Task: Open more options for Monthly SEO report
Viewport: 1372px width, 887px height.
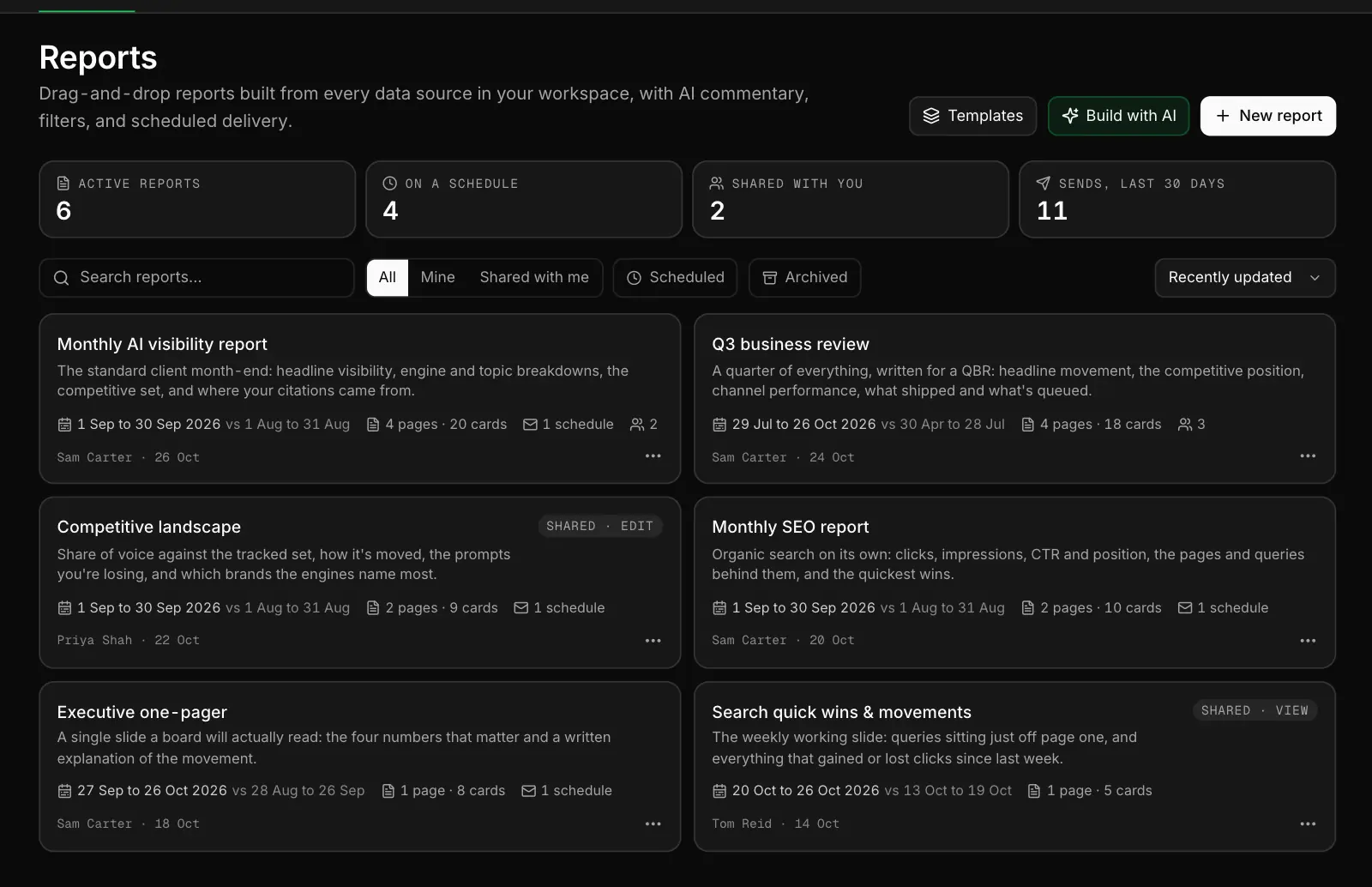Action: pyautogui.click(x=1308, y=641)
